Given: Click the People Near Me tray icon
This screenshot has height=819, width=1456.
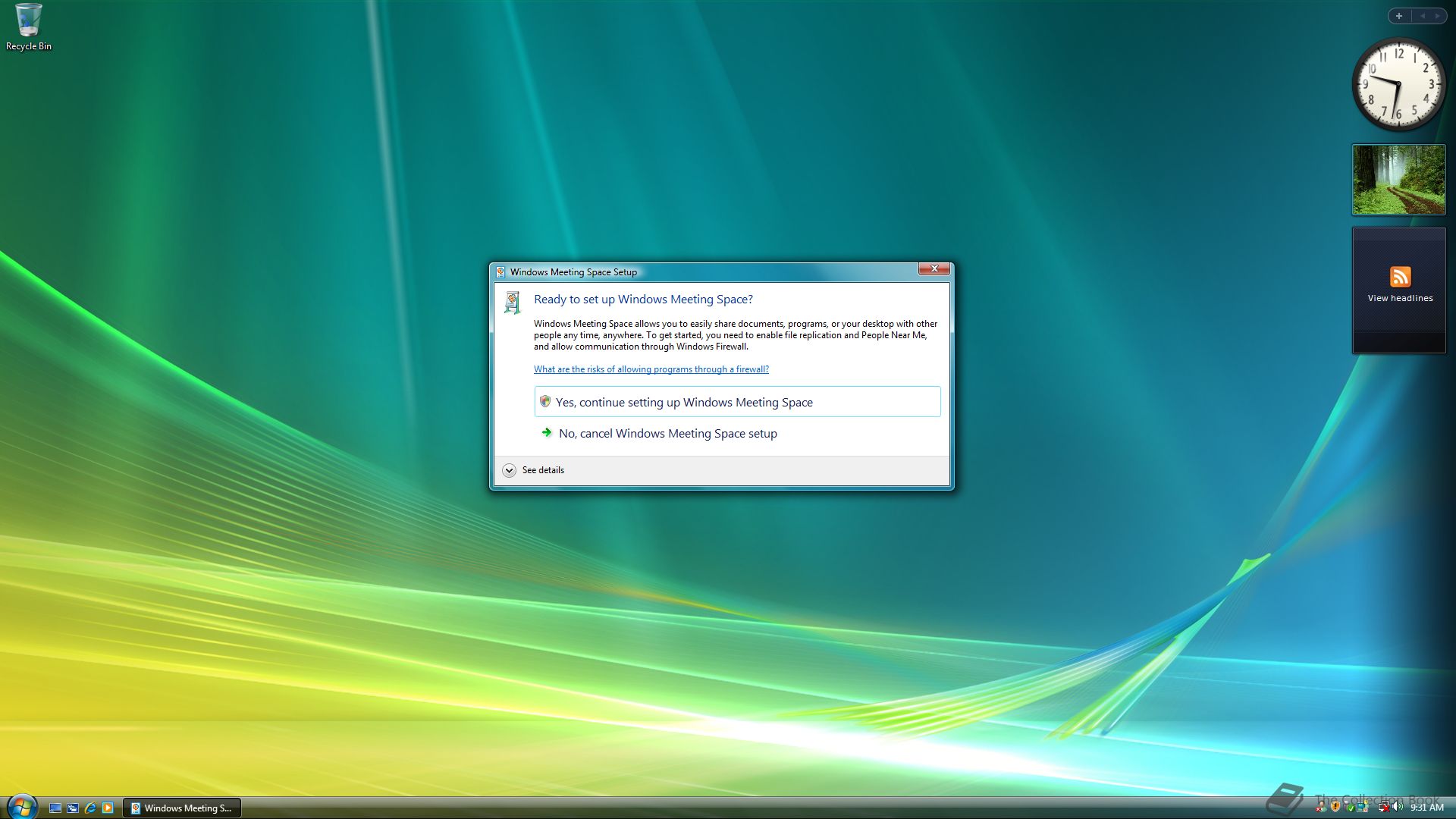Looking at the screenshot, I should 1320,807.
